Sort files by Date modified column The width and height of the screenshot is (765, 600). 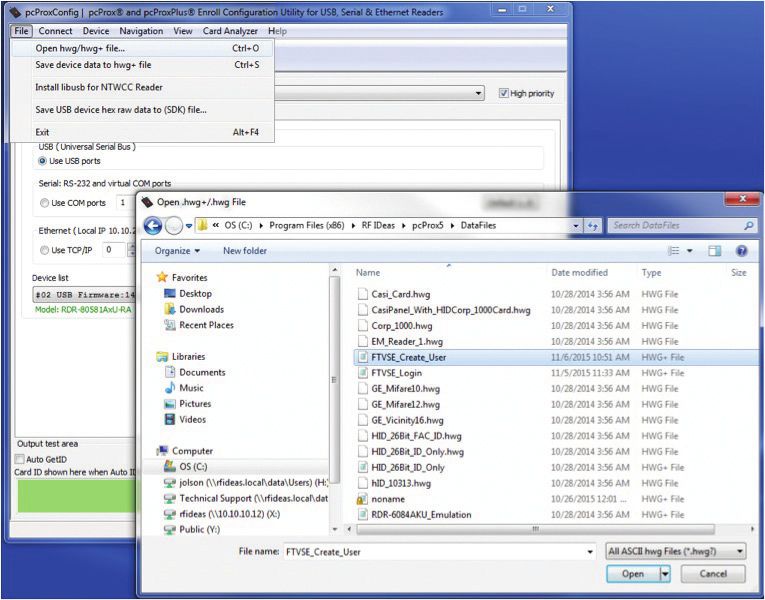click(x=579, y=273)
